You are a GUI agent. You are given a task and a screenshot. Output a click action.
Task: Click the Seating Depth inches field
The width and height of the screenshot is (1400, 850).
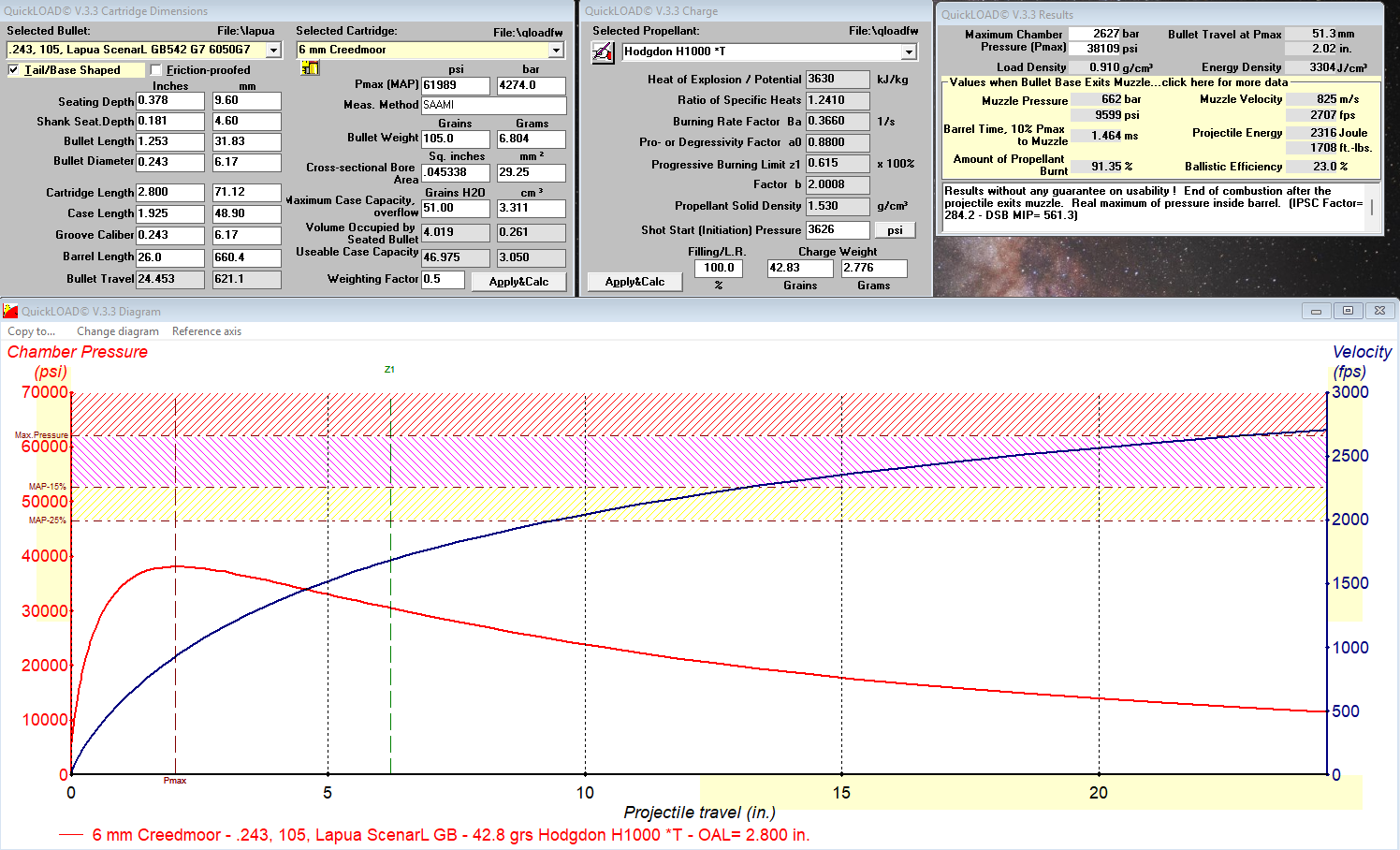[x=170, y=100]
